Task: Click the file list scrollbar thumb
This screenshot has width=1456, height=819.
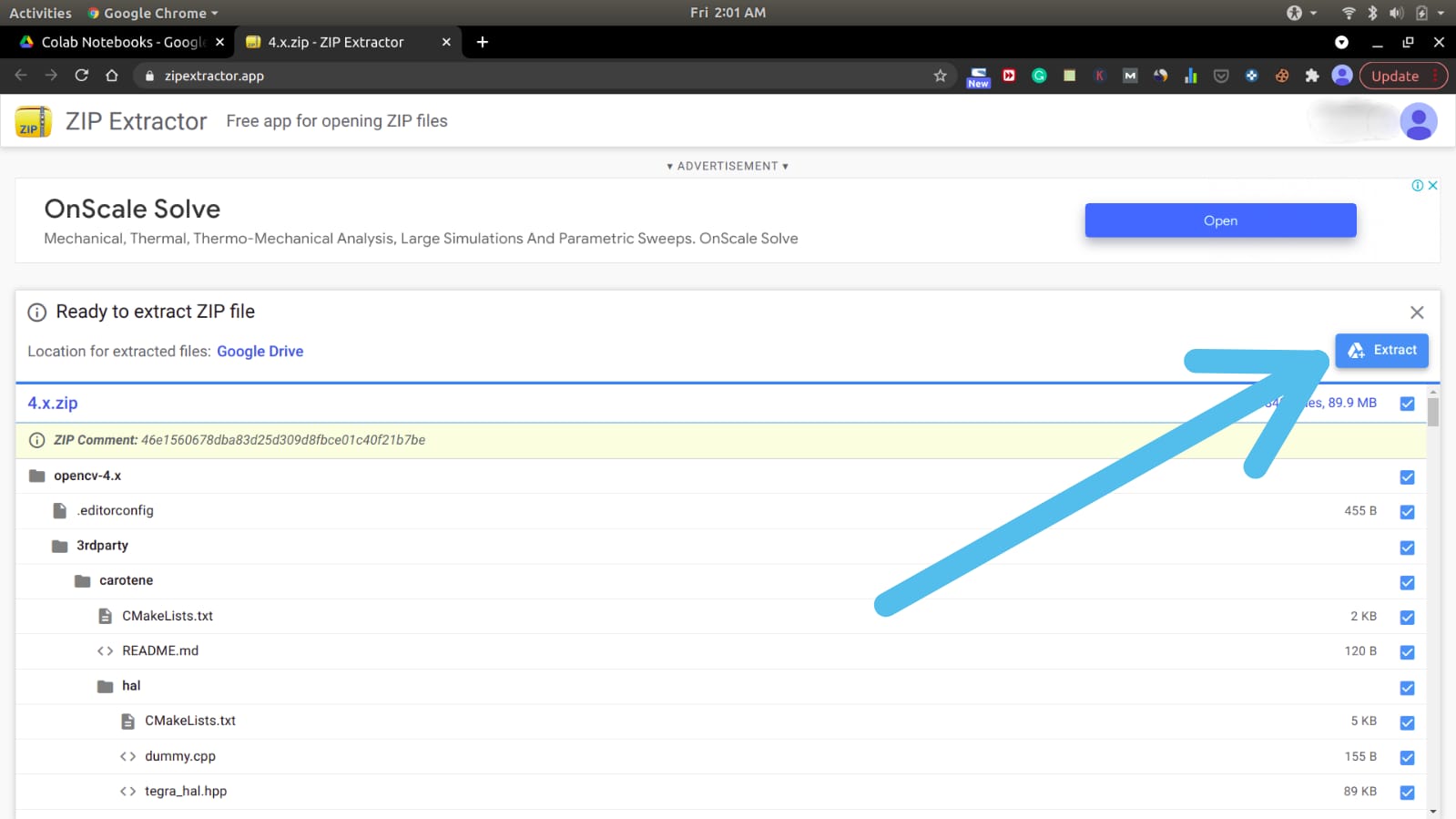Action: click(1433, 412)
